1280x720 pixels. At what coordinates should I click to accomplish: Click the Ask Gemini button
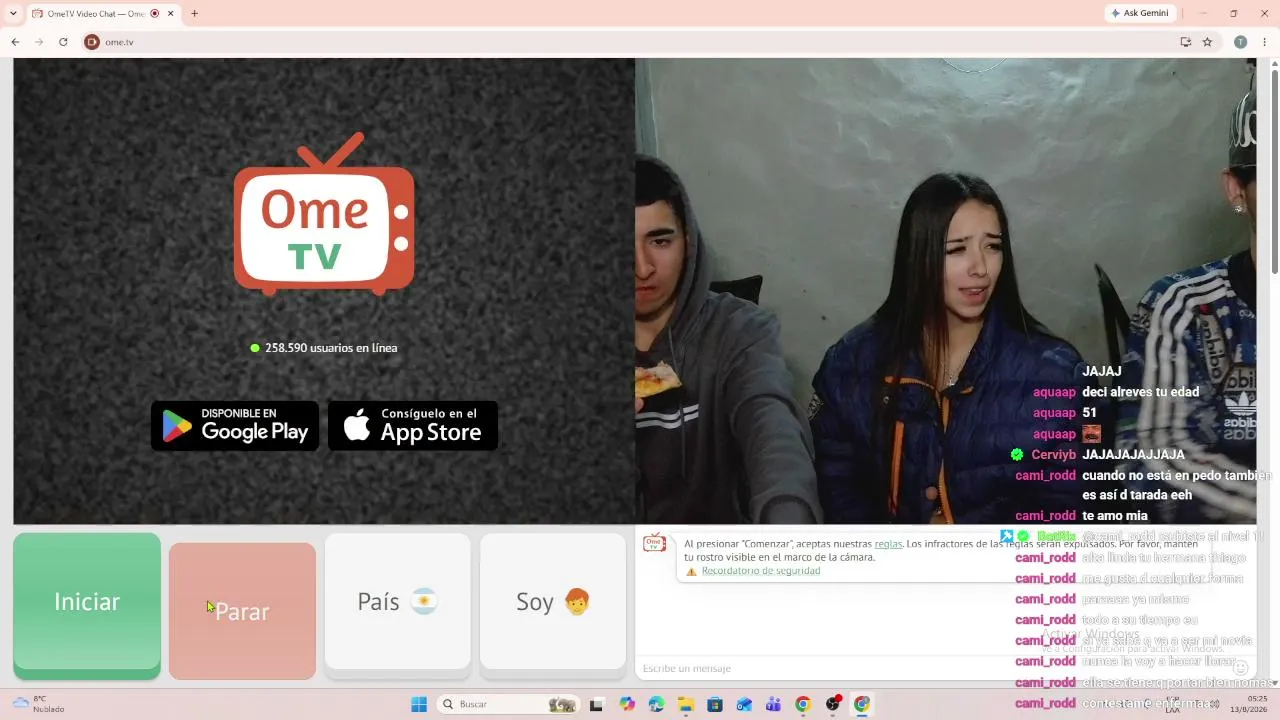coord(1139,13)
